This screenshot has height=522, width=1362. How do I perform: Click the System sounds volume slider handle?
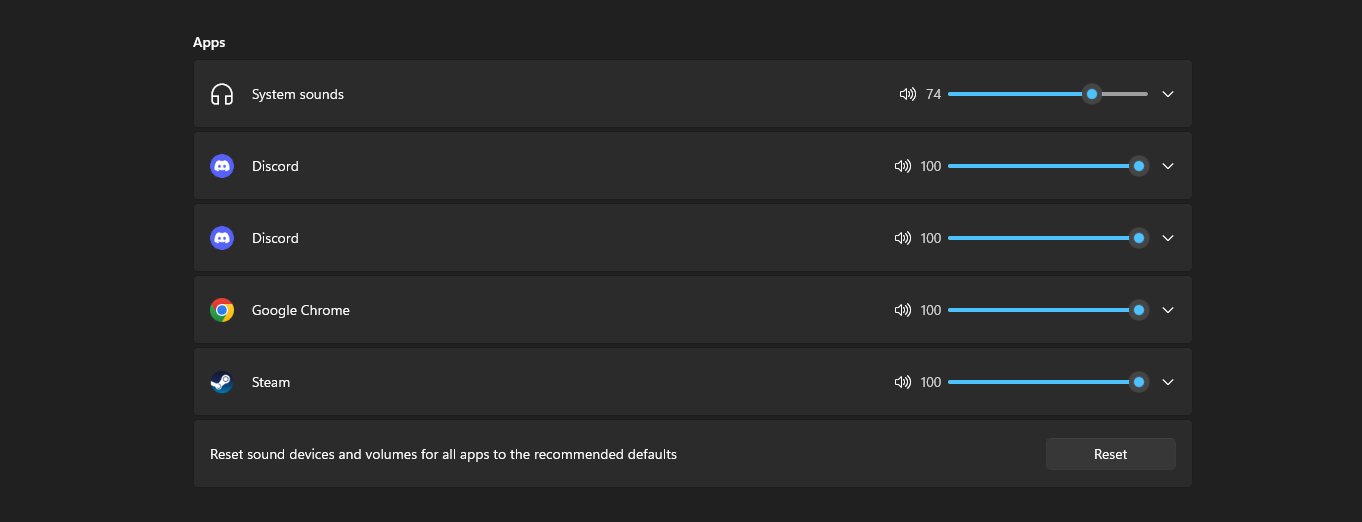point(1092,94)
